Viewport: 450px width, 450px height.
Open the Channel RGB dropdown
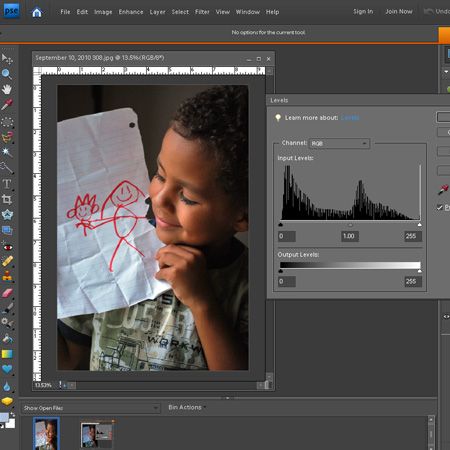click(339, 143)
